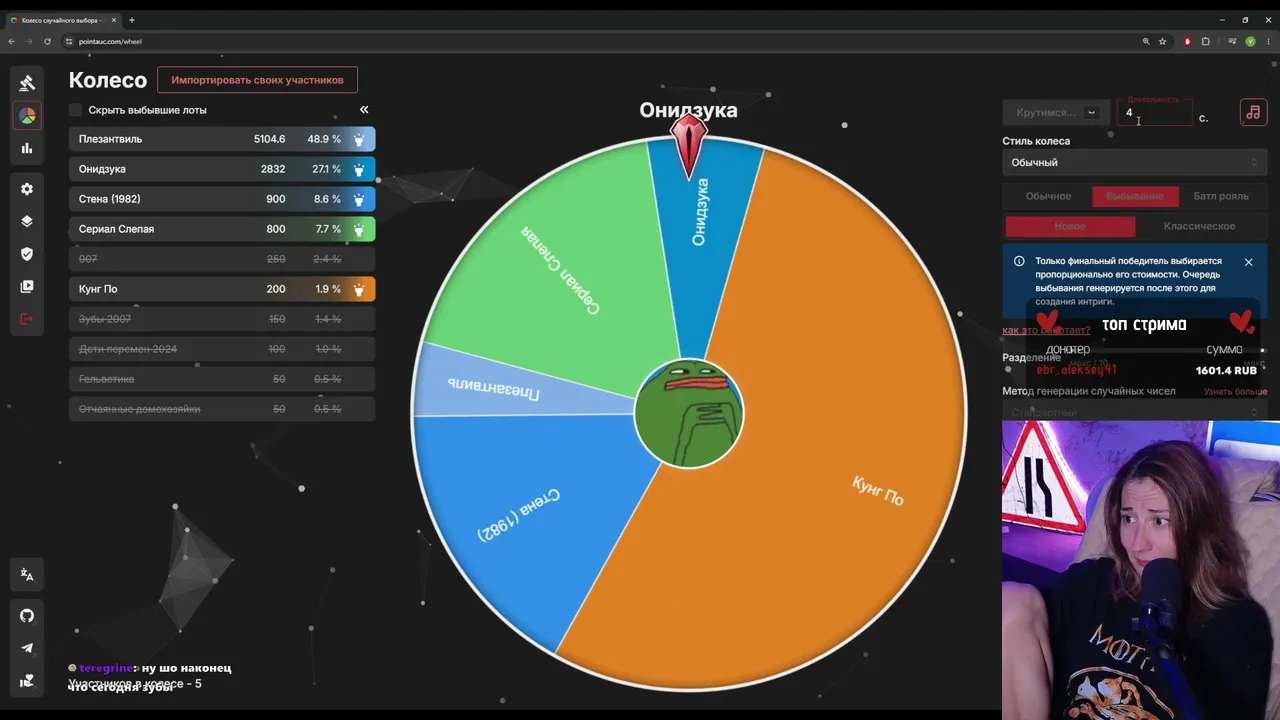Open the music note soundtrack button
The image size is (1280, 720).
(1253, 112)
